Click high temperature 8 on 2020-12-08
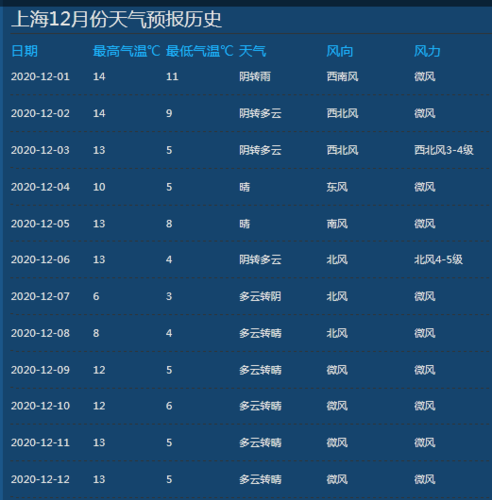The width and height of the screenshot is (492, 500). 96,333
